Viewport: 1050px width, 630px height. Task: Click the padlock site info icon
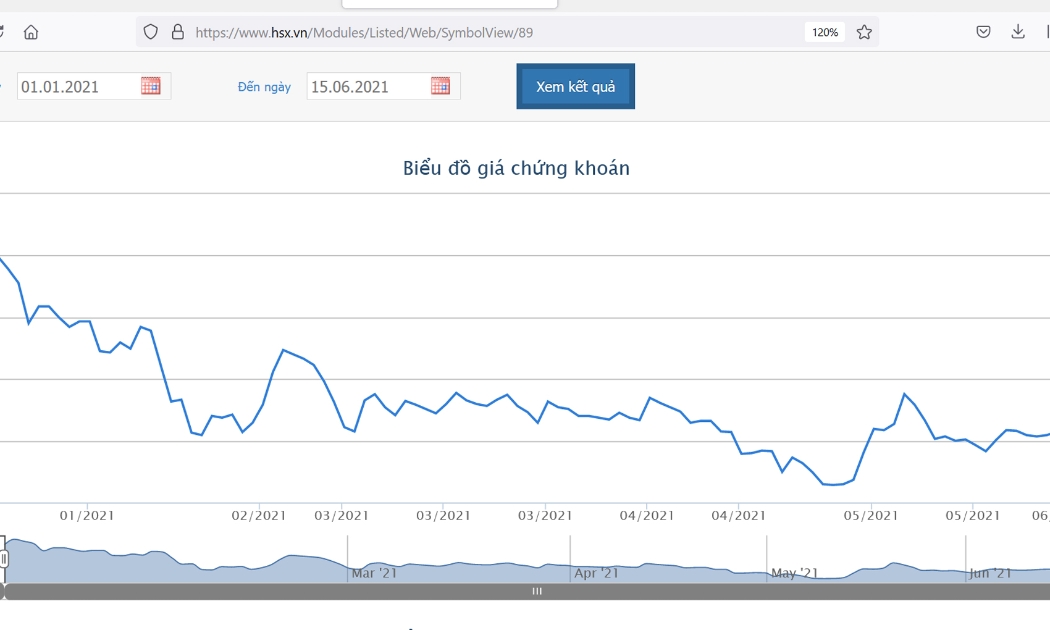click(x=177, y=32)
